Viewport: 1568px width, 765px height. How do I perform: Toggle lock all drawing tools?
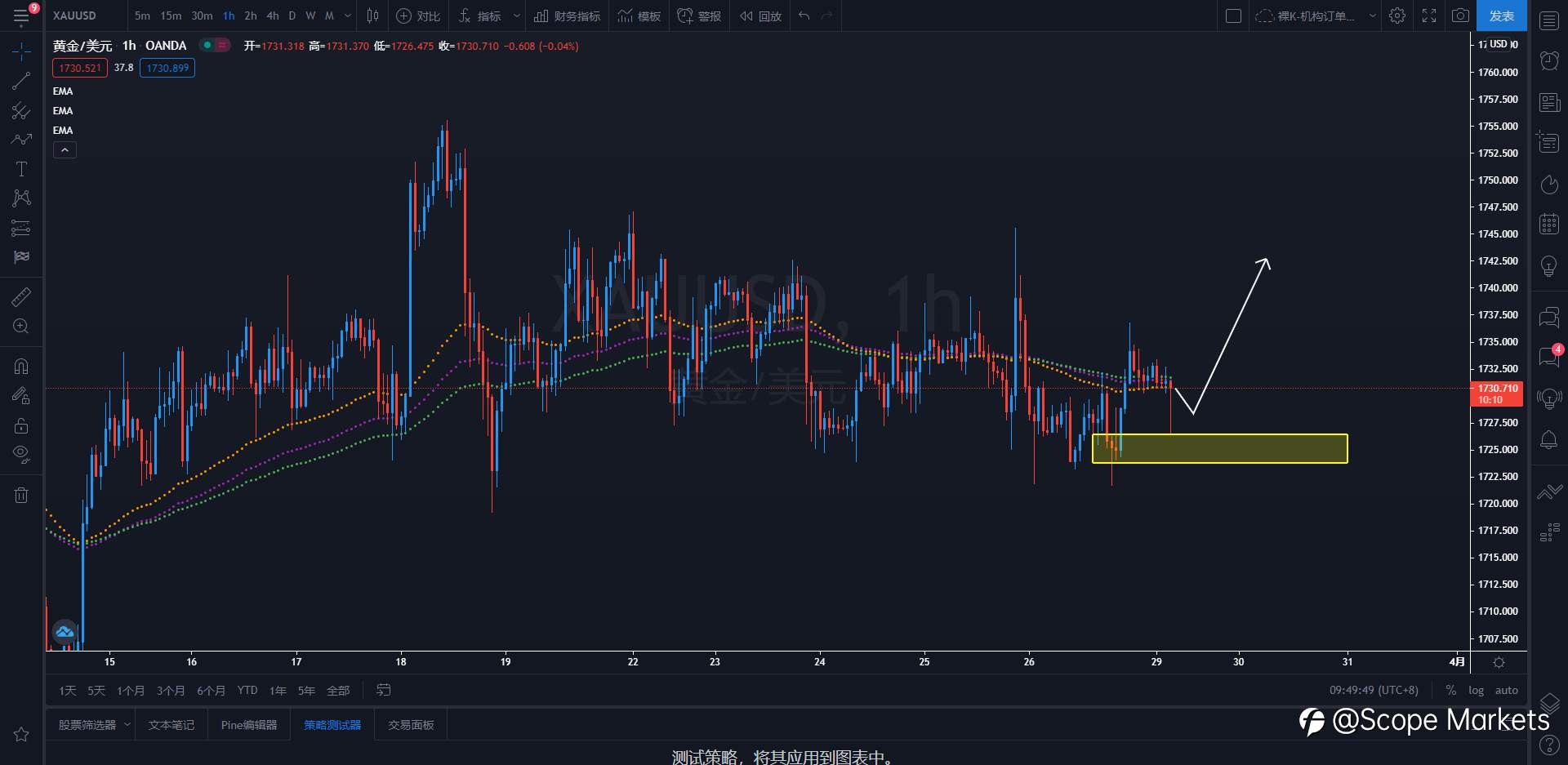tap(21, 425)
